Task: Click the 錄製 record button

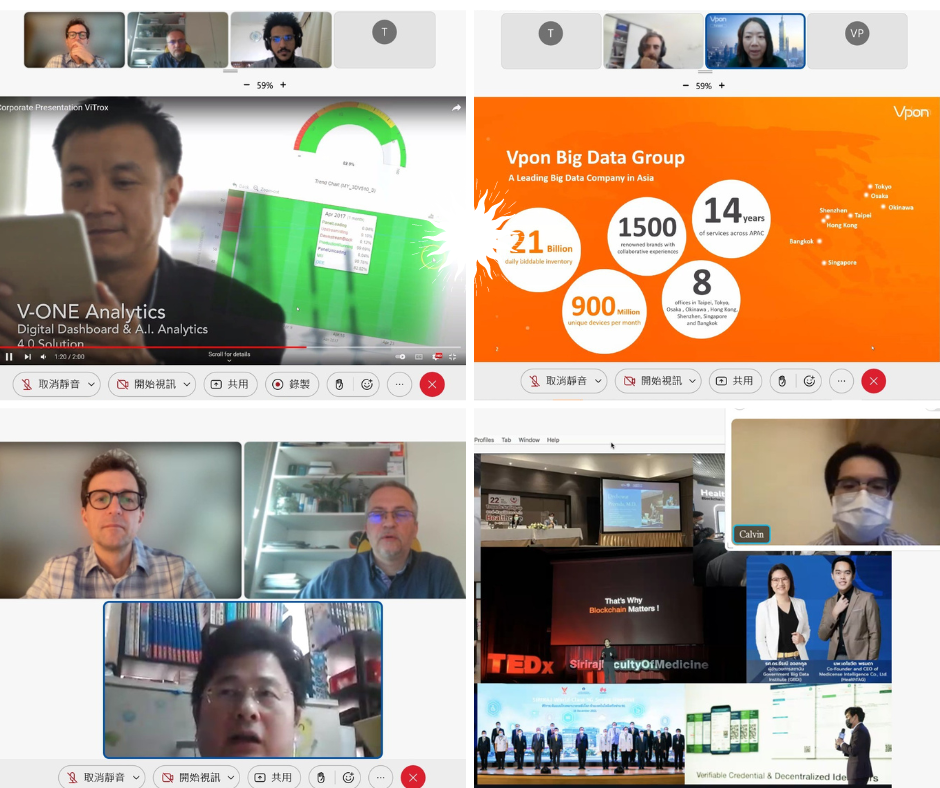Action: click(291, 384)
